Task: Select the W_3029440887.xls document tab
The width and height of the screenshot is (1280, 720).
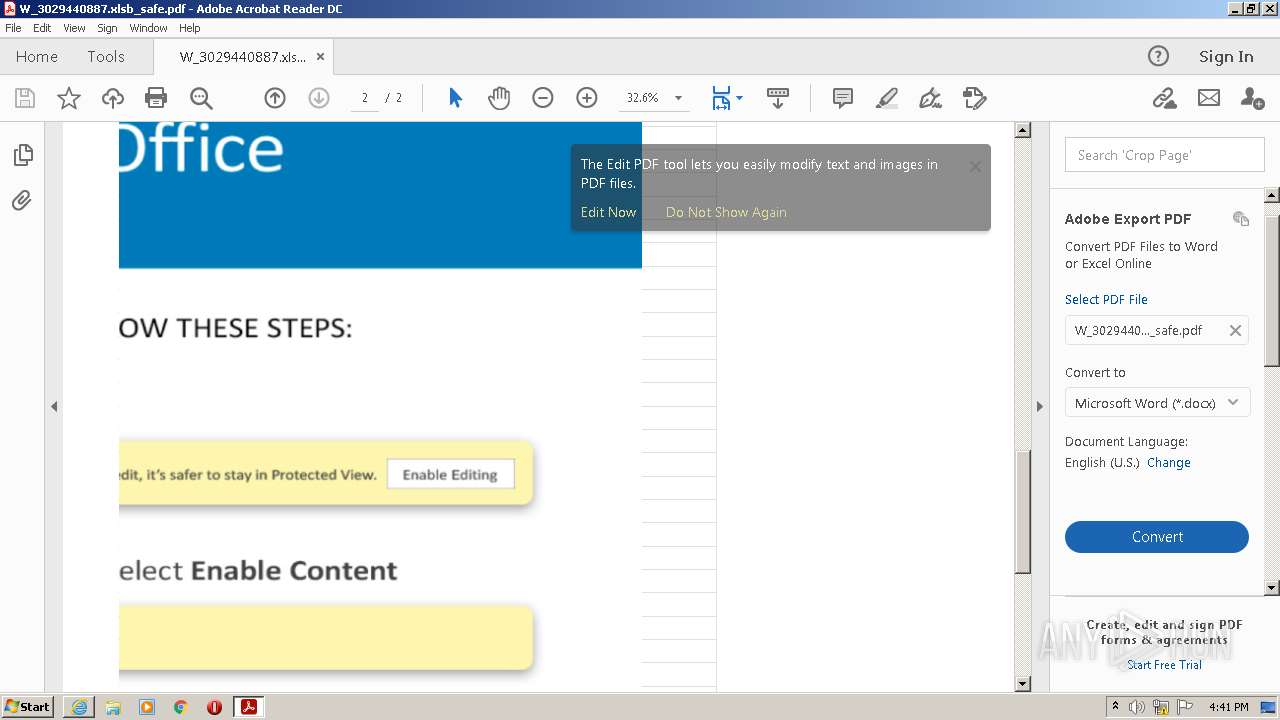Action: 243,57
